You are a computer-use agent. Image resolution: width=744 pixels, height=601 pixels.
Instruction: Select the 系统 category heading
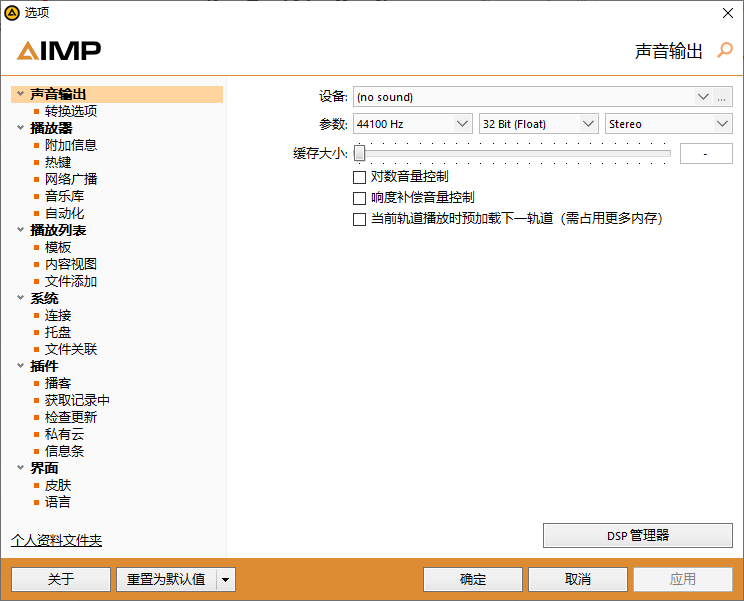[44, 298]
